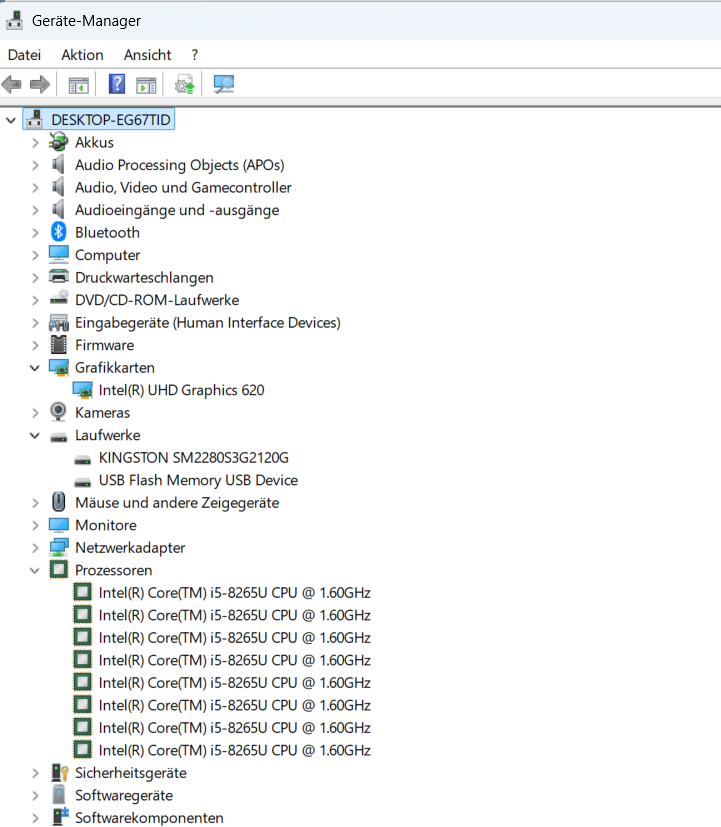Open the ? help menu

click(195, 55)
